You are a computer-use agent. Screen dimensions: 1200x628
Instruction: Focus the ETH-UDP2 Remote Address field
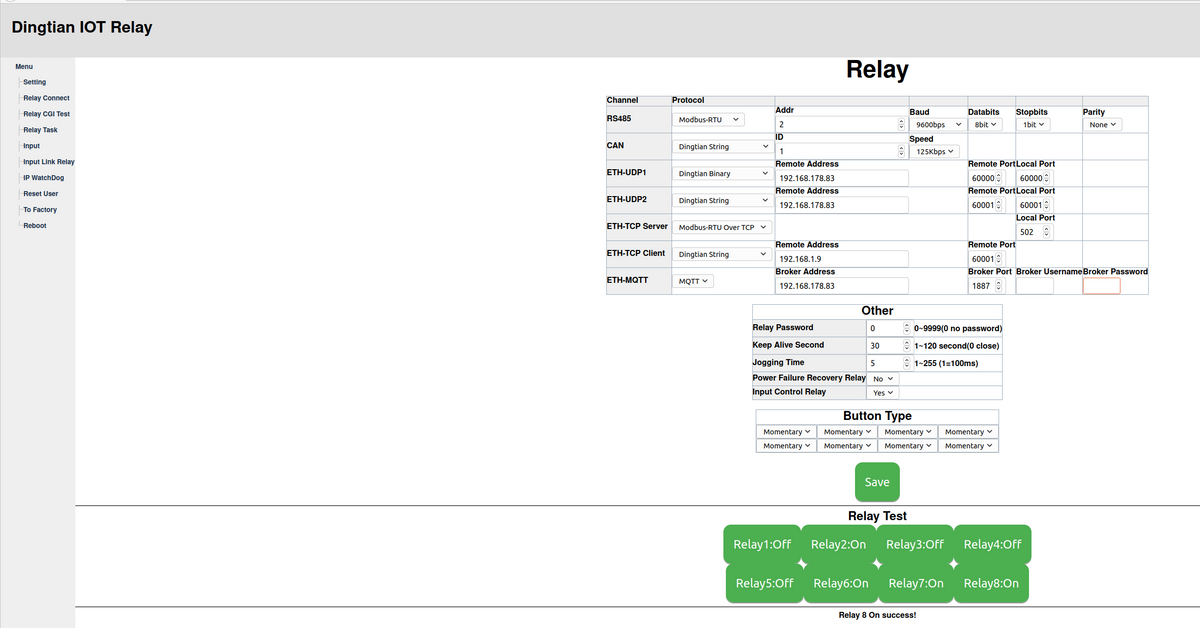[842, 205]
